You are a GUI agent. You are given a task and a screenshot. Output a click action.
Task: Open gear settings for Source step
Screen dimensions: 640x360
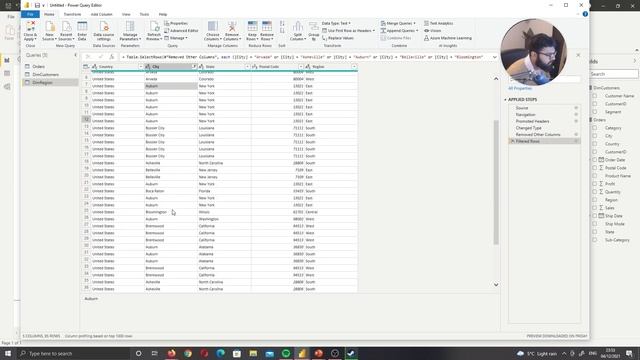pos(576,108)
